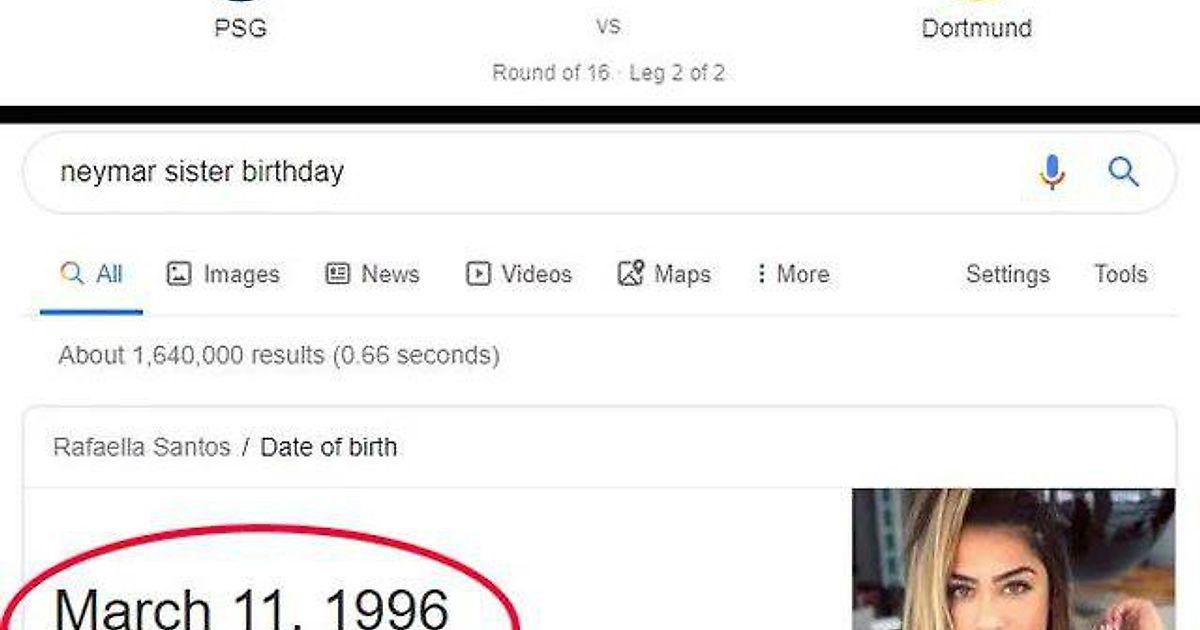Go to the Maps tab
Image resolution: width=1200 pixels, height=630 pixels.
(664, 274)
